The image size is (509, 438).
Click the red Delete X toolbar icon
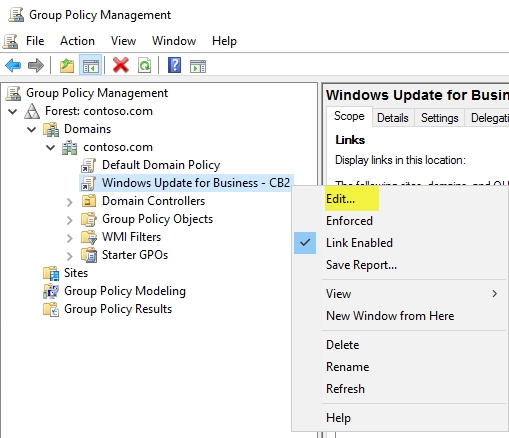pos(121,65)
